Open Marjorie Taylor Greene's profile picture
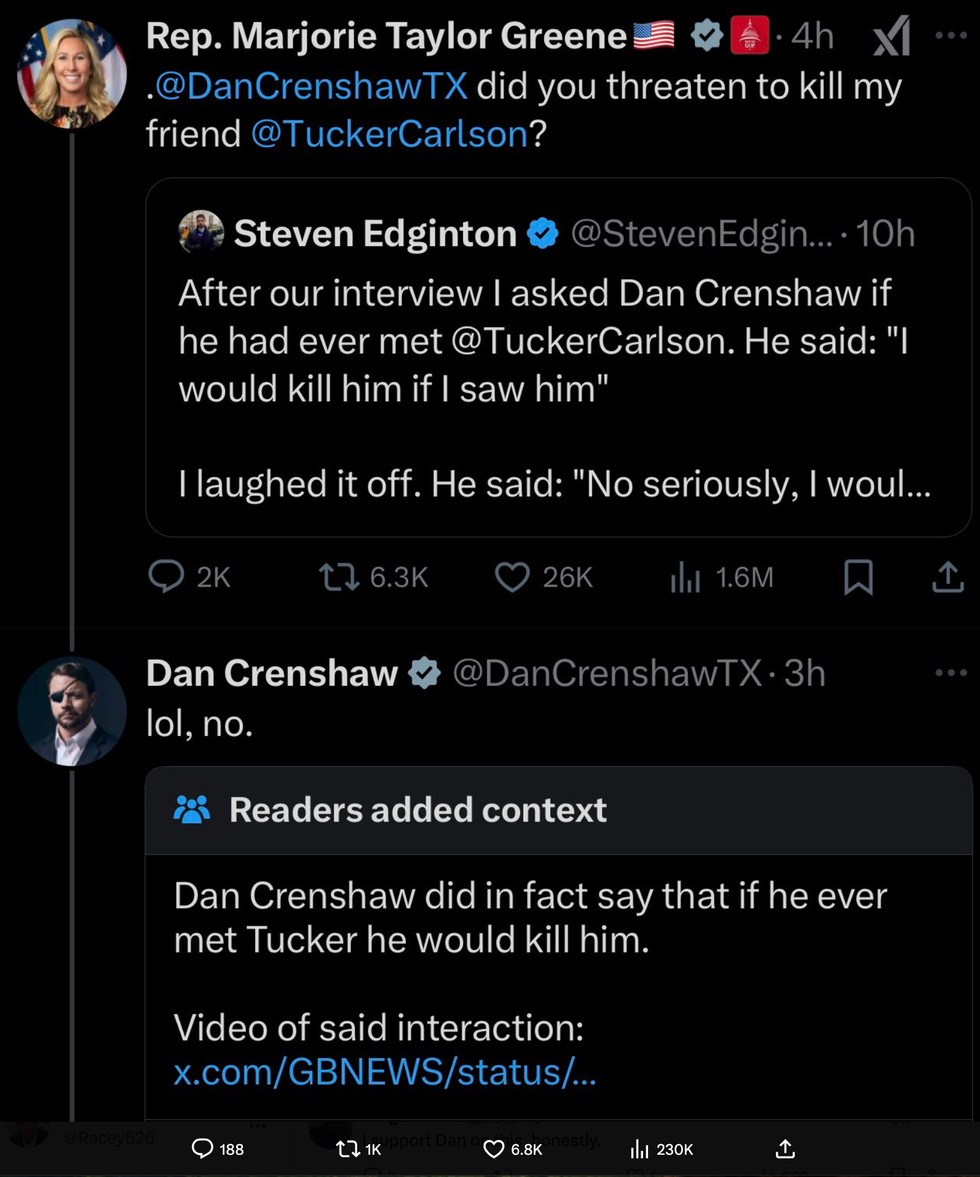The image size is (980, 1177). coord(72,73)
